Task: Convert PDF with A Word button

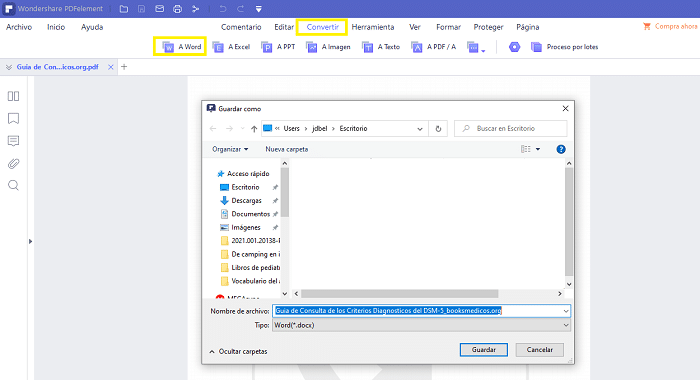Action: coord(181,47)
